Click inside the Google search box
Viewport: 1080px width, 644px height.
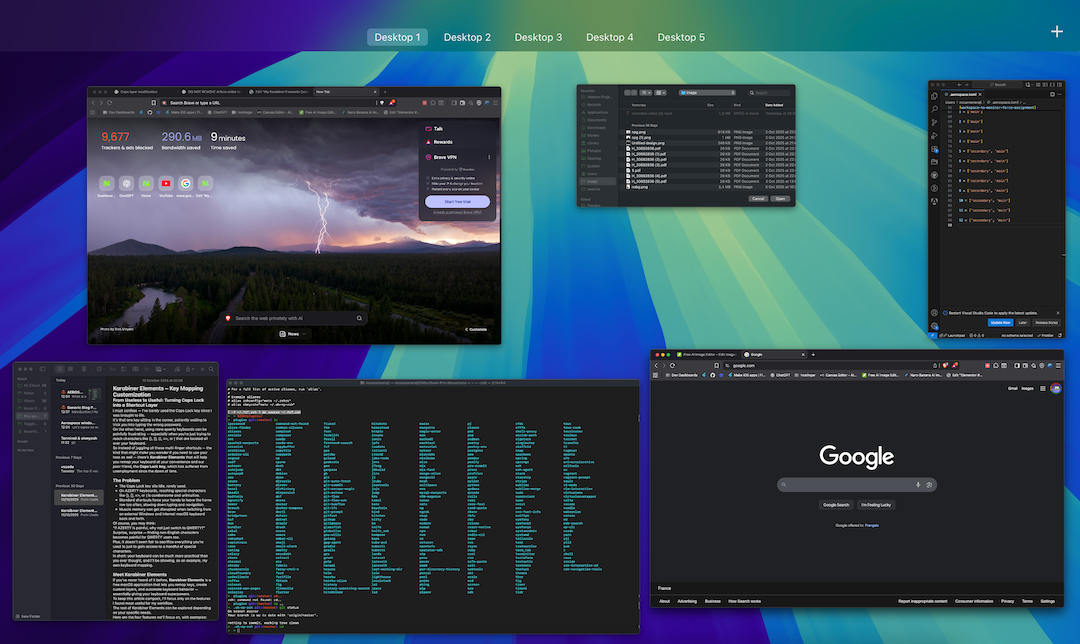pyautogui.click(x=850, y=485)
